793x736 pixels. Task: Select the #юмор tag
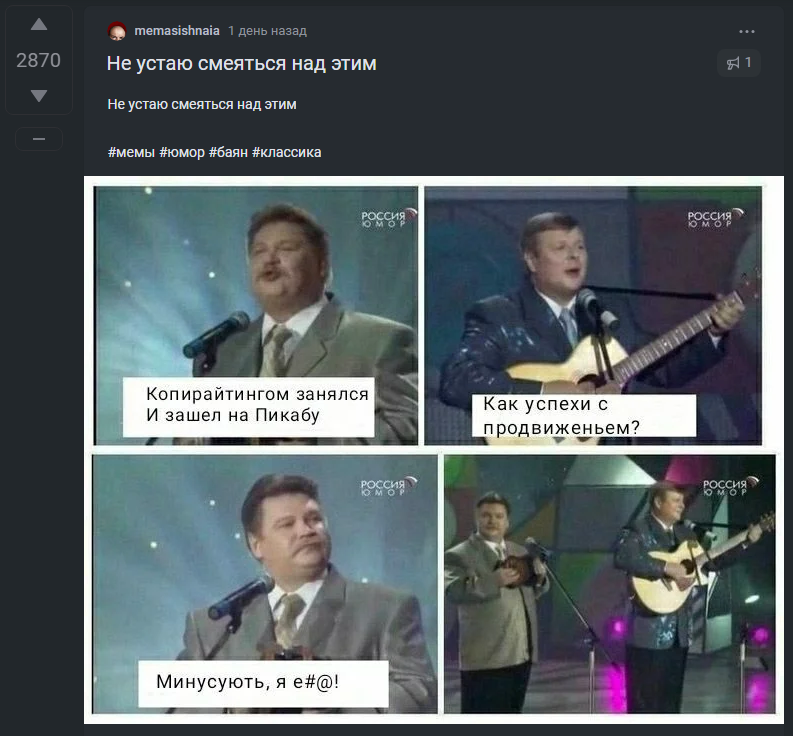coord(182,152)
